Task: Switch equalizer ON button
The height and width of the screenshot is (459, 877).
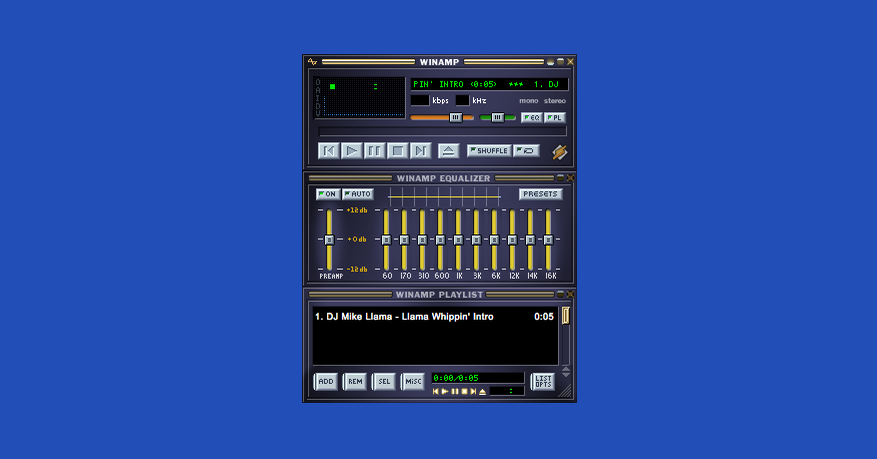Action: 328,194
